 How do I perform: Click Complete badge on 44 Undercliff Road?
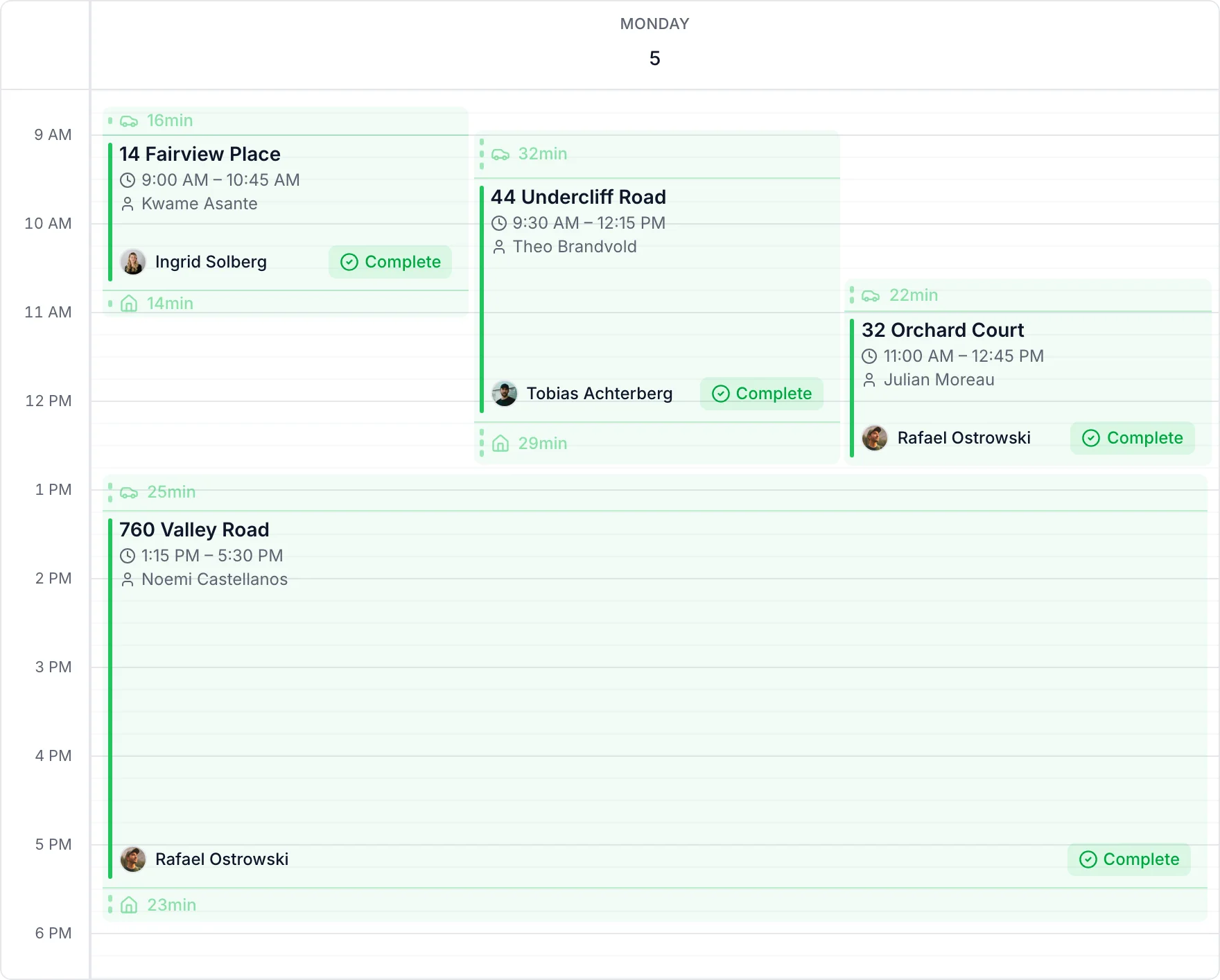[762, 394]
